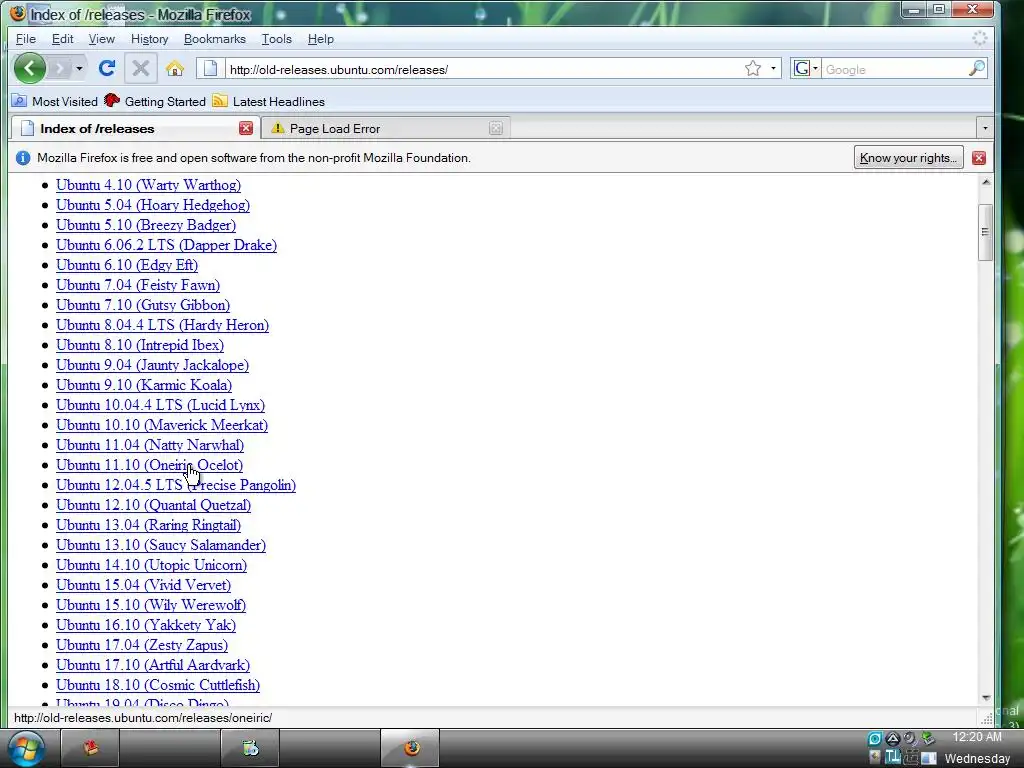1024x768 pixels.
Task: Open the File menu
Action: tap(25, 39)
